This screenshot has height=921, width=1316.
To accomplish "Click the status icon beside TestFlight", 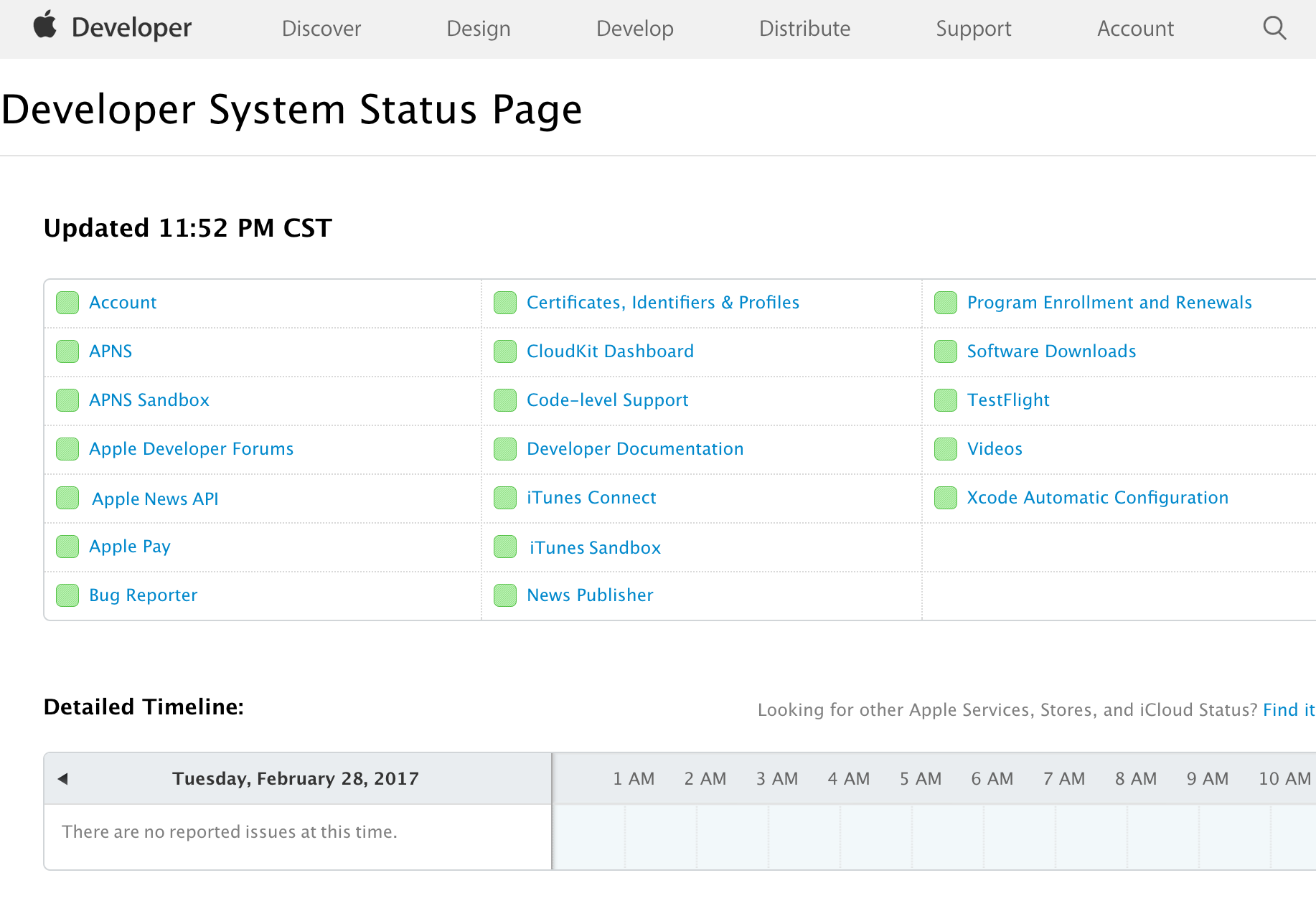I will 946,400.
